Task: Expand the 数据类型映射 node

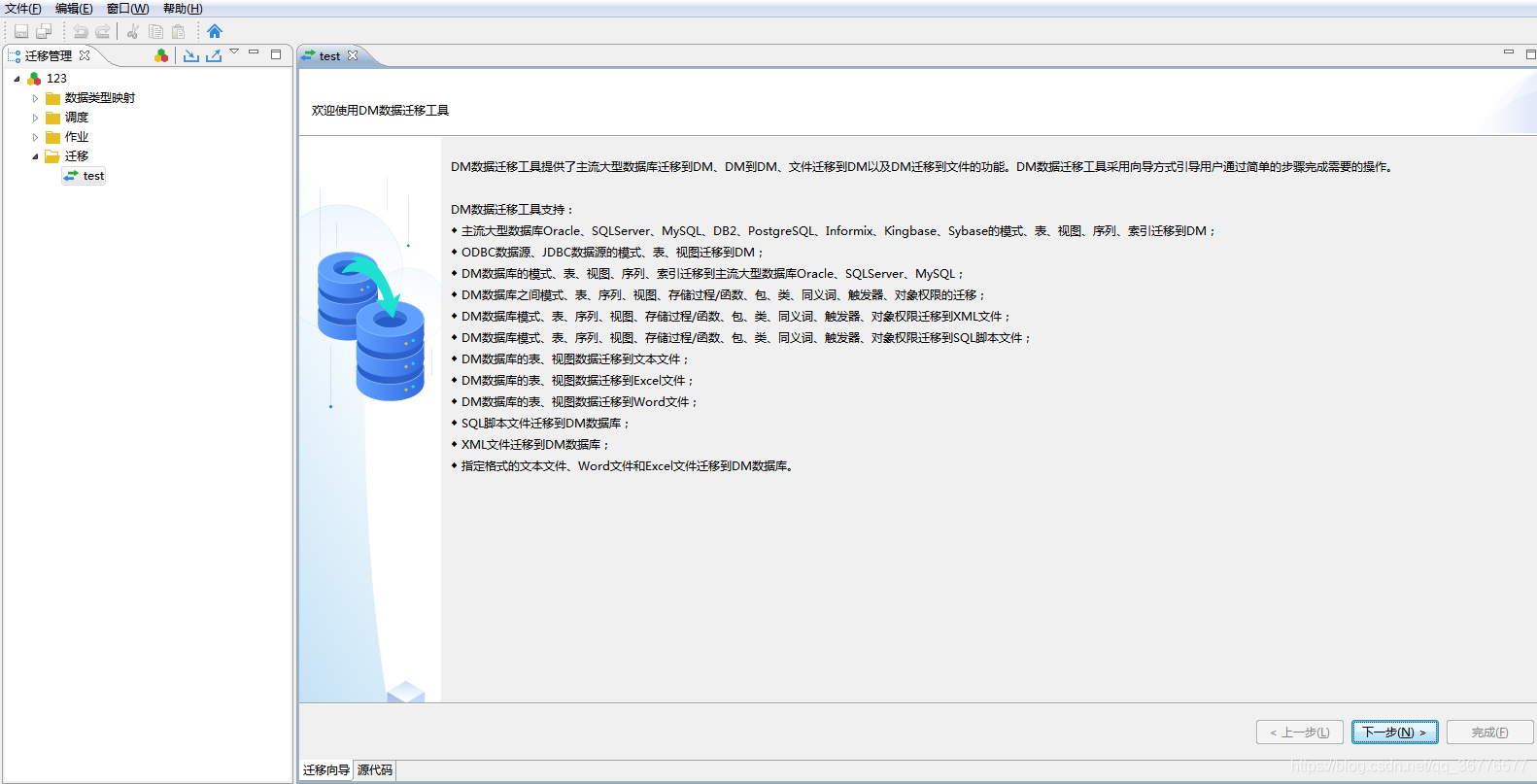Action: click(36, 98)
